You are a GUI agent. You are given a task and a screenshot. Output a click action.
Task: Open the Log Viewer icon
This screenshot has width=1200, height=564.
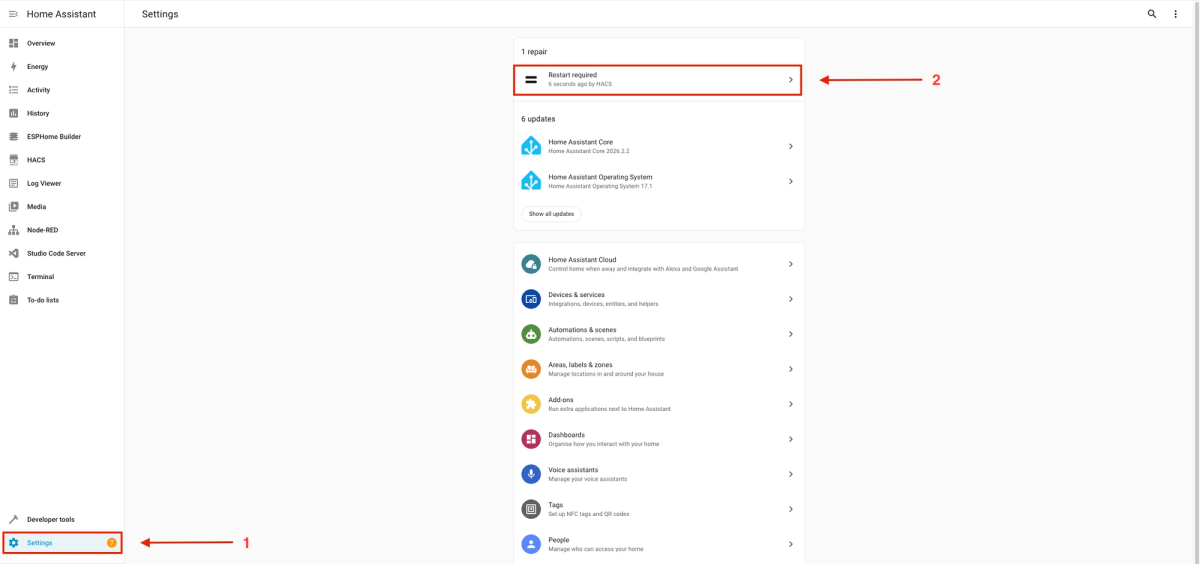tap(14, 183)
